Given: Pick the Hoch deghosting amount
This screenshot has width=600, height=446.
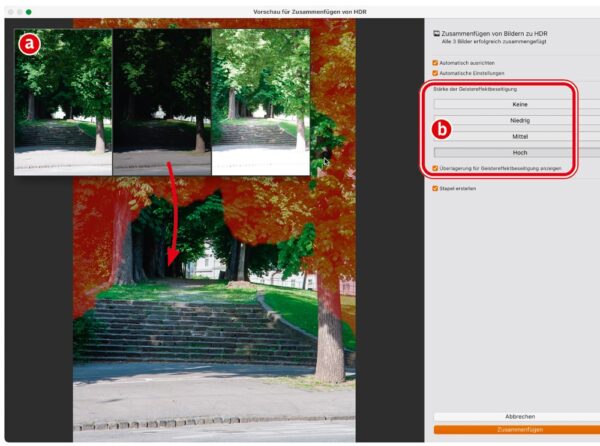Looking at the screenshot, I should point(517,153).
